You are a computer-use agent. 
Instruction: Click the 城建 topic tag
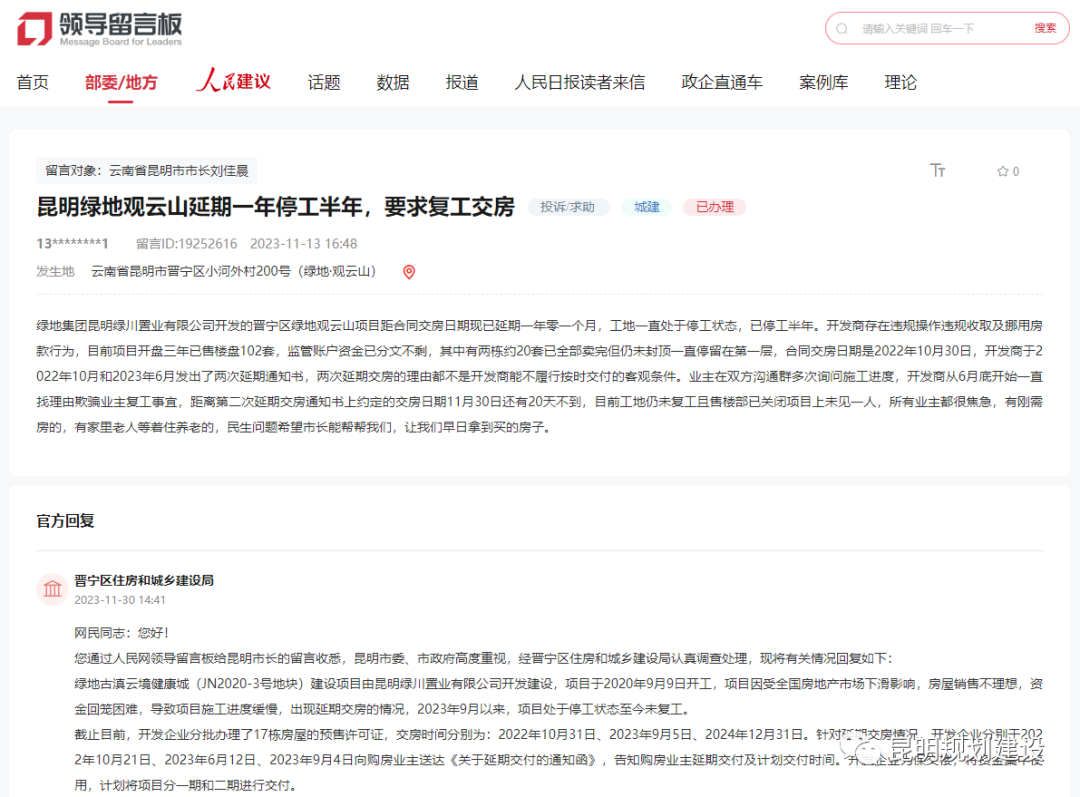coord(646,206)
